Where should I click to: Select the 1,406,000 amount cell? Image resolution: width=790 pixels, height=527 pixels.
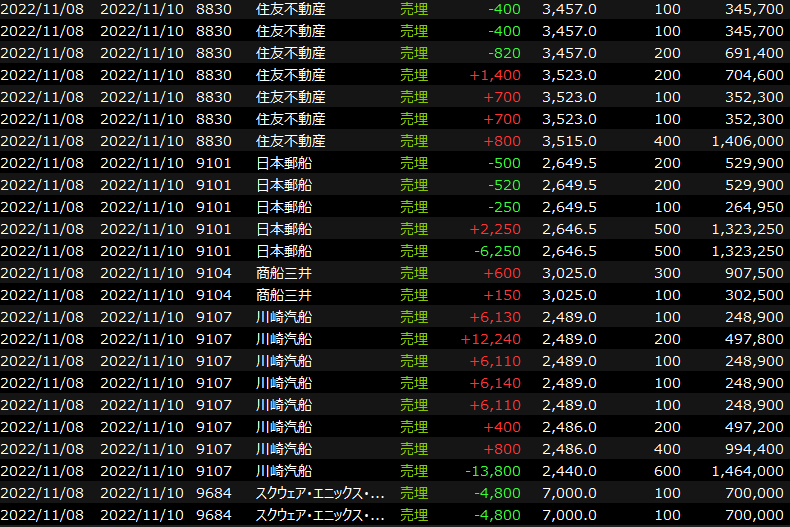[x=743, y=141]
